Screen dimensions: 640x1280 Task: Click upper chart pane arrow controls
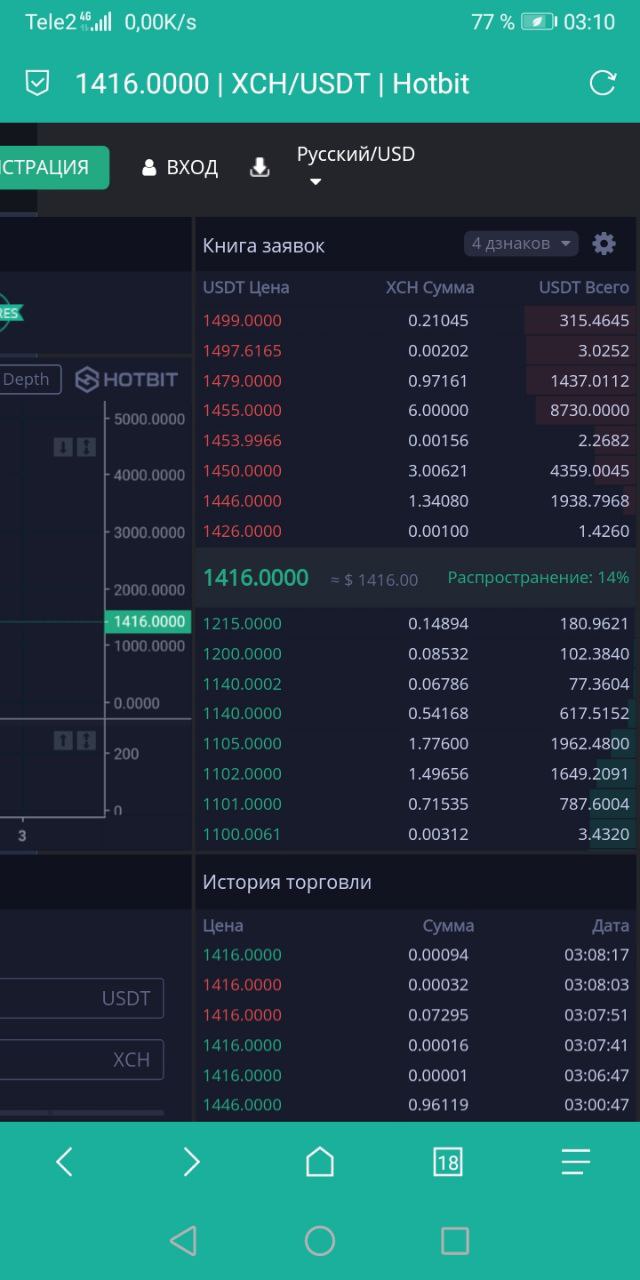point(75,447)
